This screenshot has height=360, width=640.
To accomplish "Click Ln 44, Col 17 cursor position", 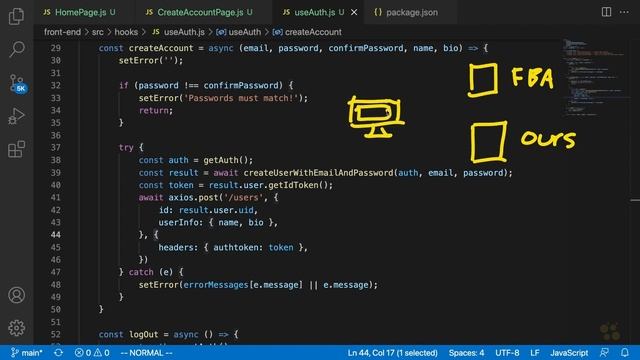I will tap(392, 353).
